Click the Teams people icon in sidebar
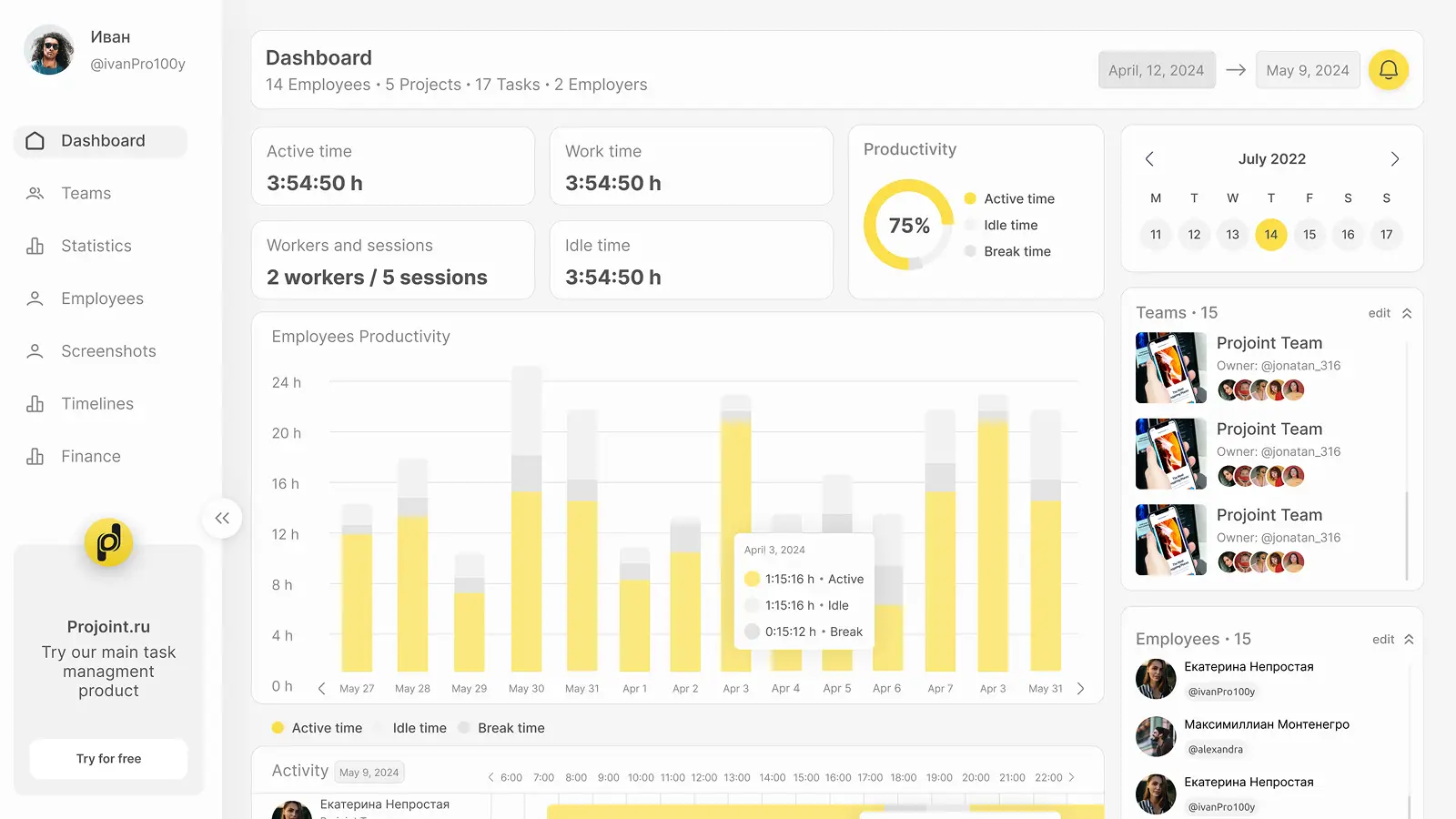 35,194
